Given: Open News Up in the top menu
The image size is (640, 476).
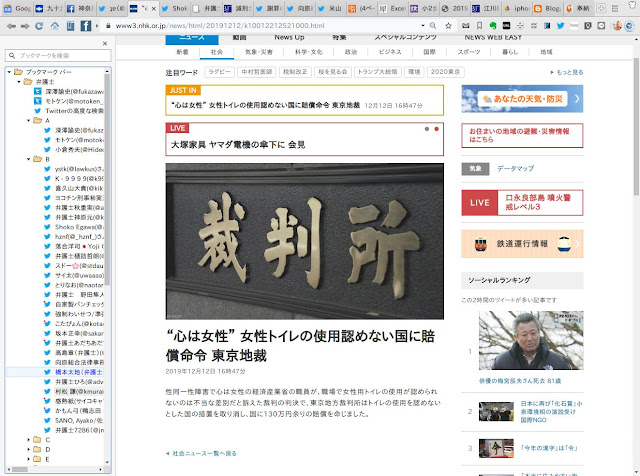Looking at the screenshot, I should [x=289, y=38].
